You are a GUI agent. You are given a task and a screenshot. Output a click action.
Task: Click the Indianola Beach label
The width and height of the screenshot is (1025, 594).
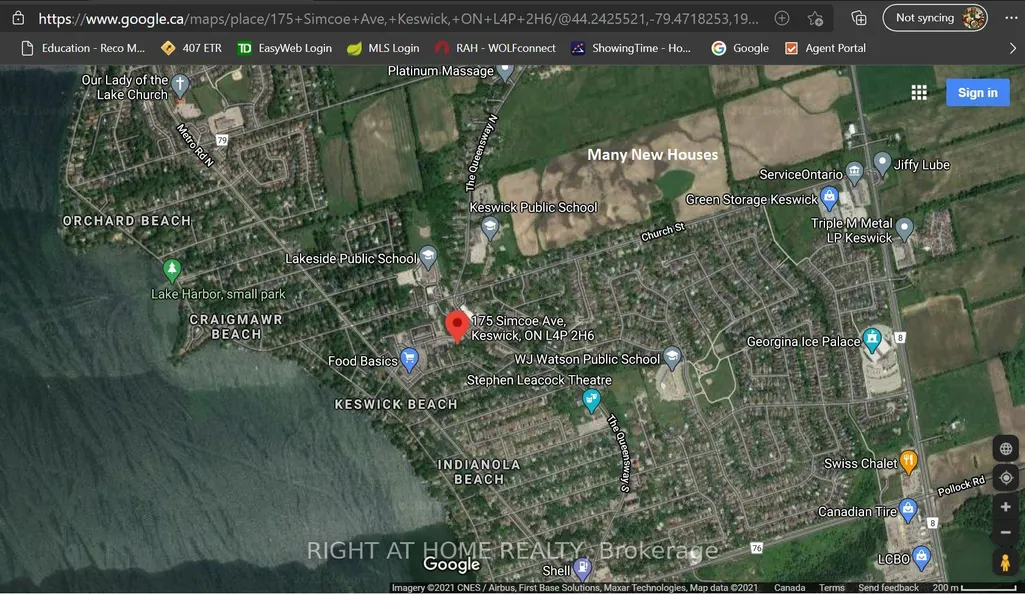(x=479, y=472)
